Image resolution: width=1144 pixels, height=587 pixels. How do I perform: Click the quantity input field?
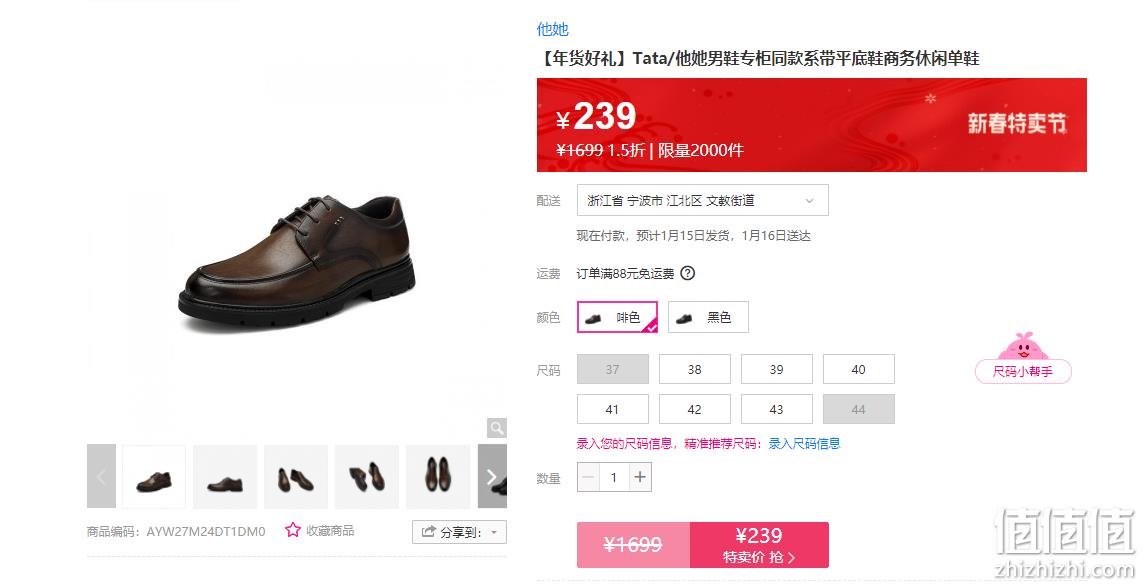[614, 478]
